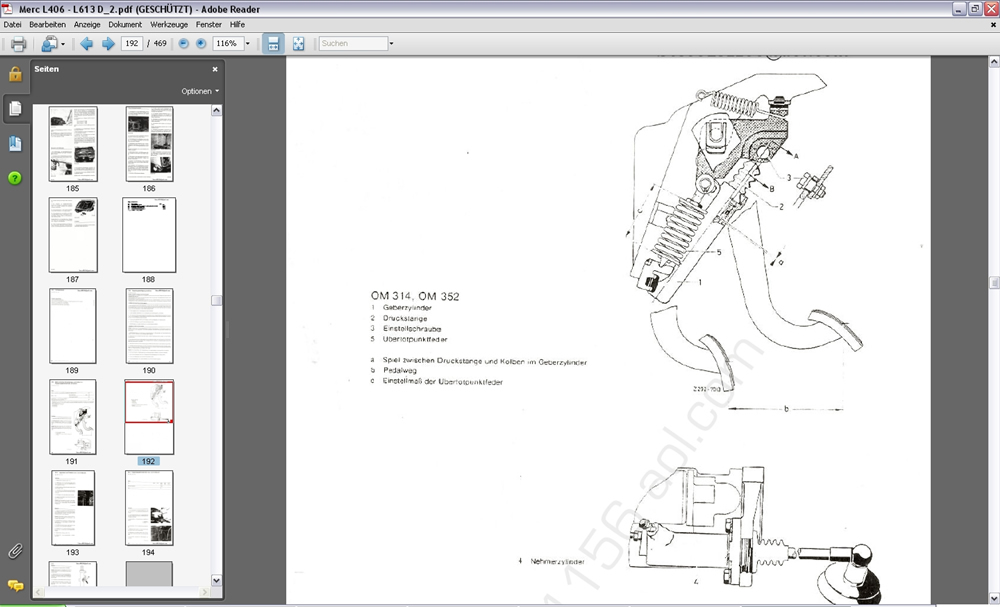This screenshot has height=607, width=1000.
Task: Select page 191 thumbnail
Action: (x=73, y=417)
